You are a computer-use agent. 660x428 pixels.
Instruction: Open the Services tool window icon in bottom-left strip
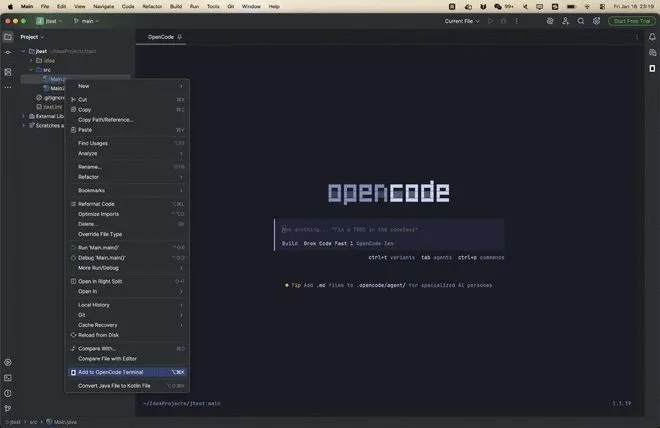[8, 362]
